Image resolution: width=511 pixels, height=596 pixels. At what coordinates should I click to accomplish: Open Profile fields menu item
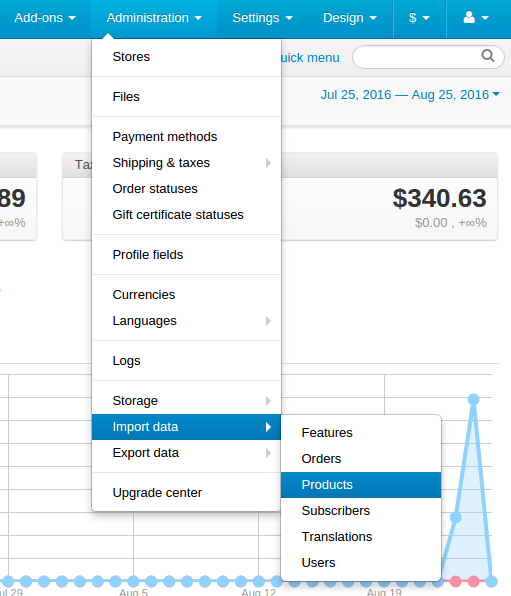tap(186, 255)
